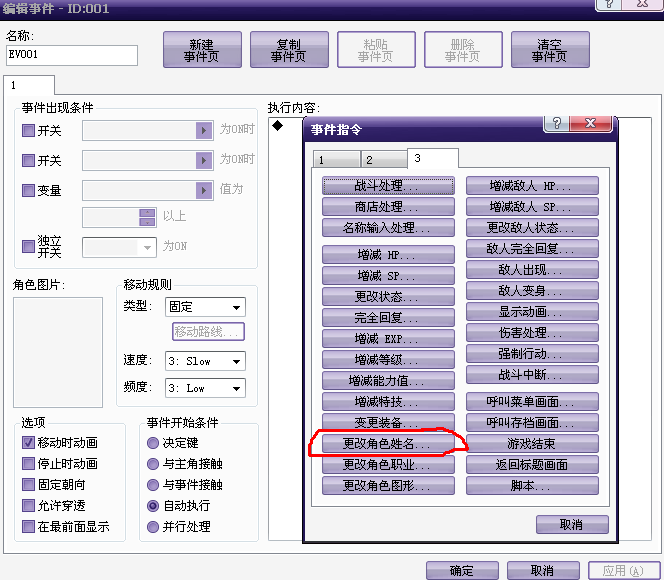
Task: Click the 增减 EXP command
Action: (388, 339)
